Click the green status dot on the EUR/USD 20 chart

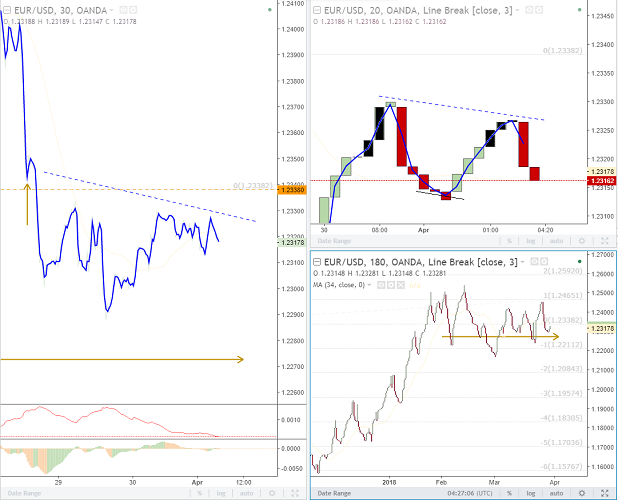pos(579,10)
